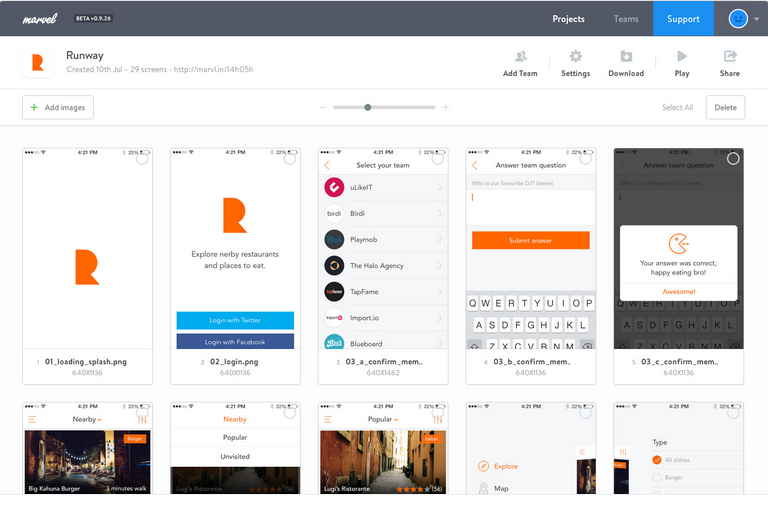Click hamburger menu in Popular screen thumbnail

pos(328,419)
